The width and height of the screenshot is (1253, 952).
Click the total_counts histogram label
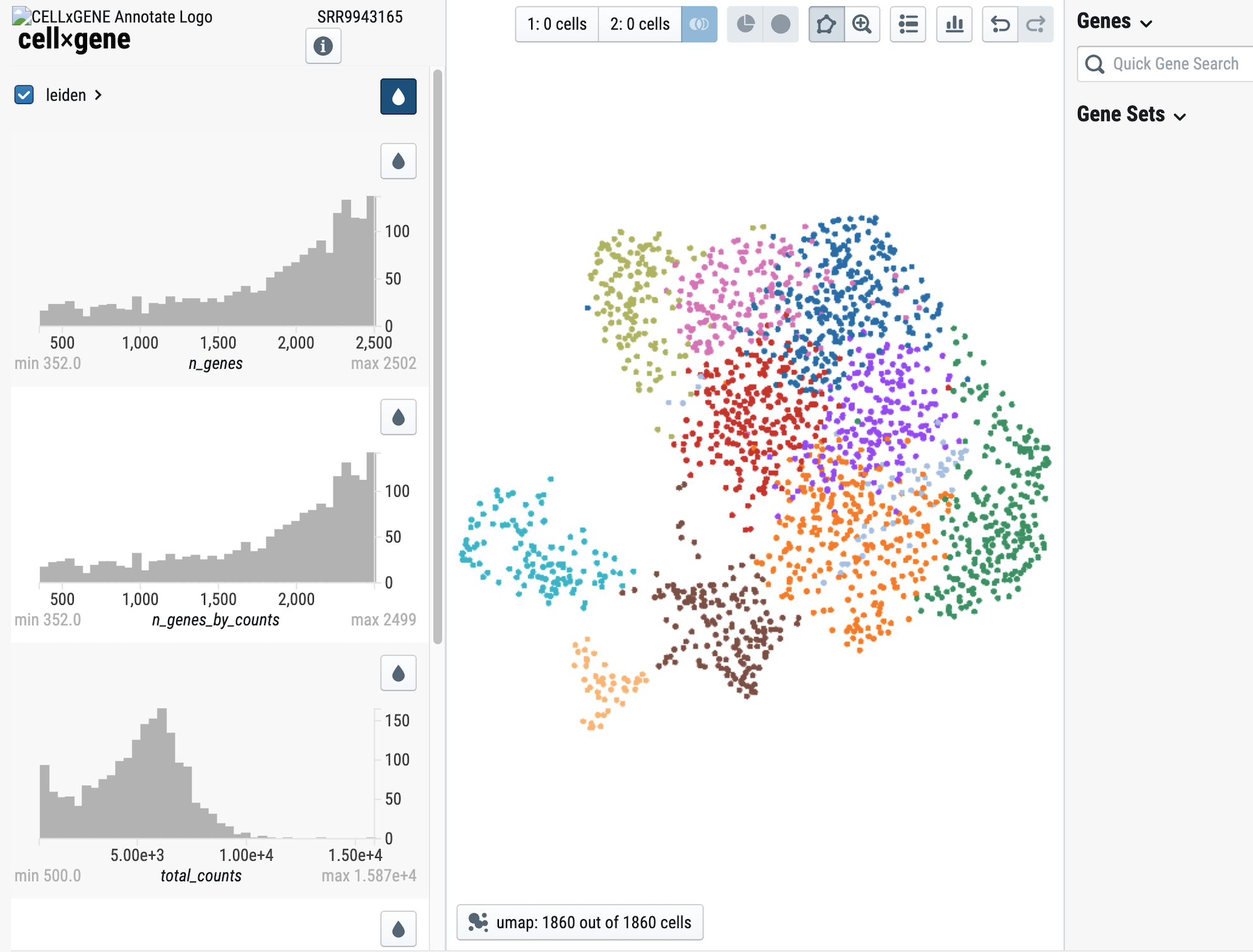[x=201, y=876]
